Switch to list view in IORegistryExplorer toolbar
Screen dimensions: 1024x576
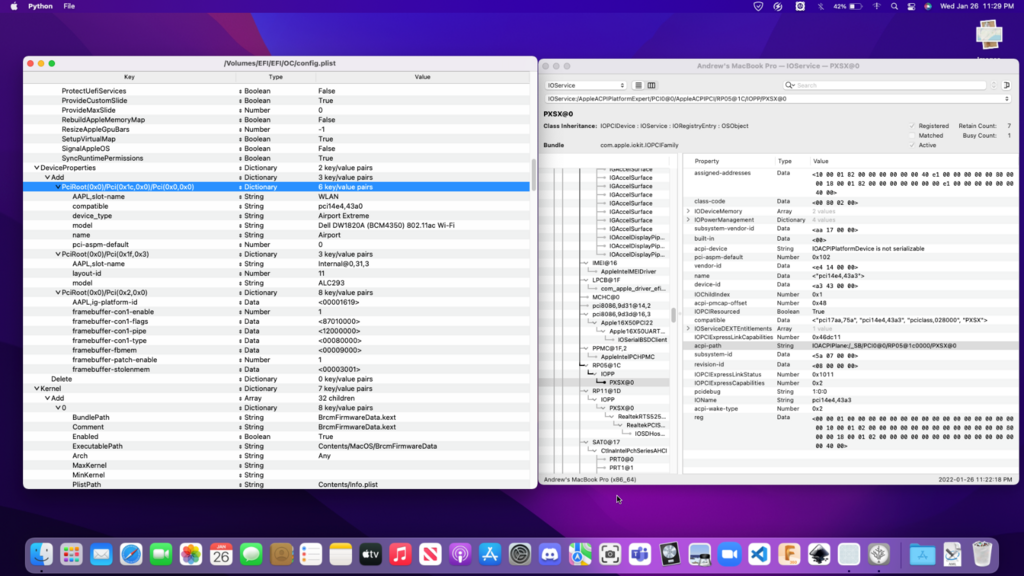point(640,86)
